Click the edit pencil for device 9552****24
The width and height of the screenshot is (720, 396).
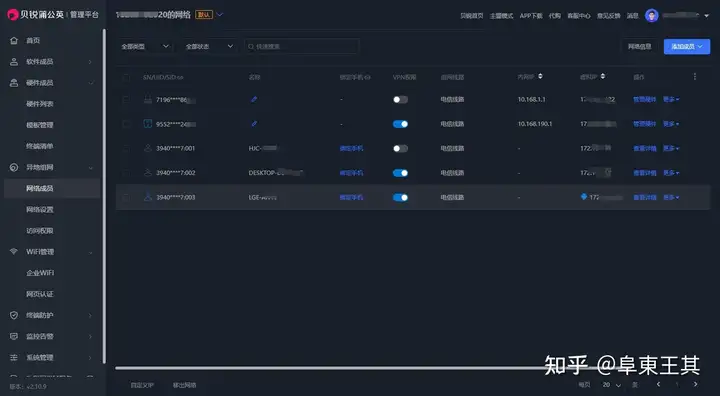pyautogui.click(x=254, y=124)
